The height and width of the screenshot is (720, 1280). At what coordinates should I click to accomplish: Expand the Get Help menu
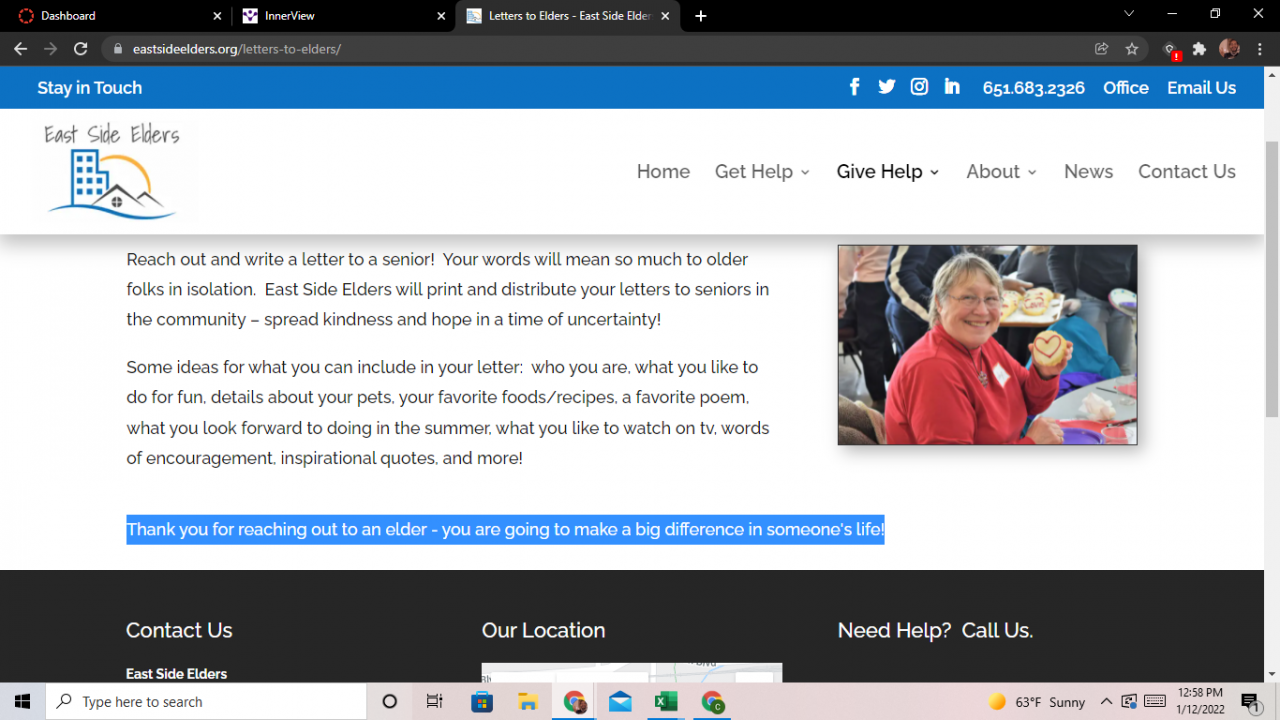pos(762,172)
